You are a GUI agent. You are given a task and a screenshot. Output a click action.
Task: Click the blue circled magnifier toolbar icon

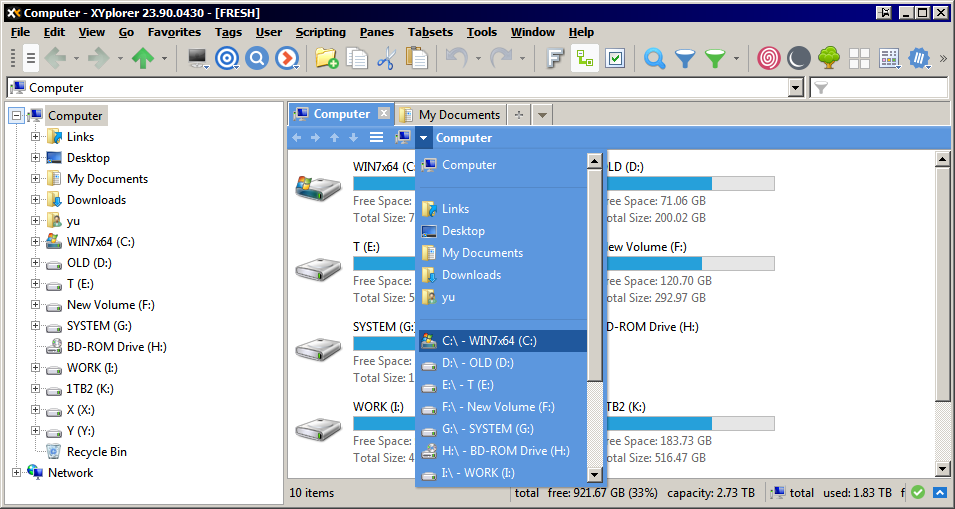[x=257, y=58]
